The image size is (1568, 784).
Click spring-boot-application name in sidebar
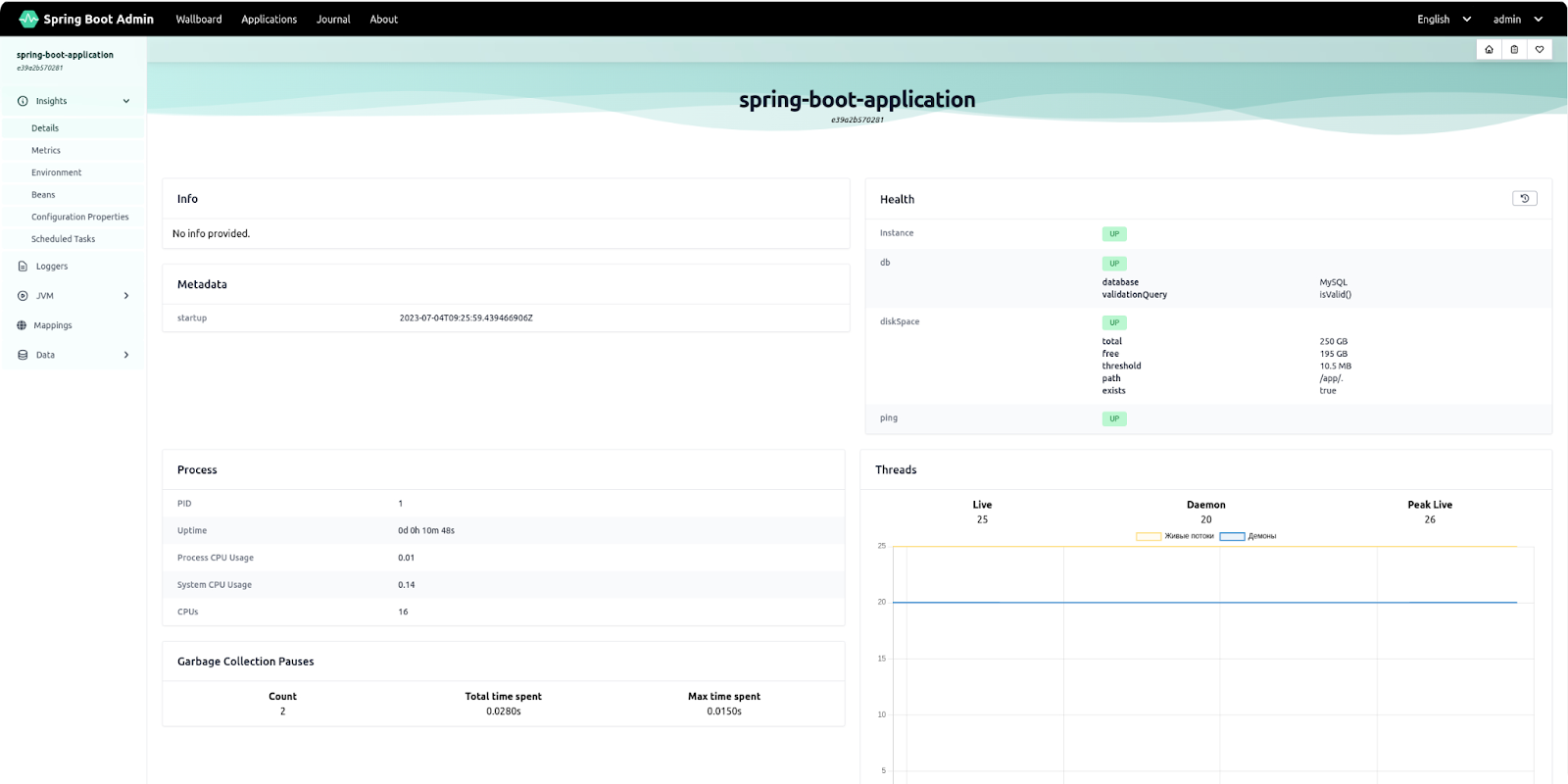click(65, 55)
